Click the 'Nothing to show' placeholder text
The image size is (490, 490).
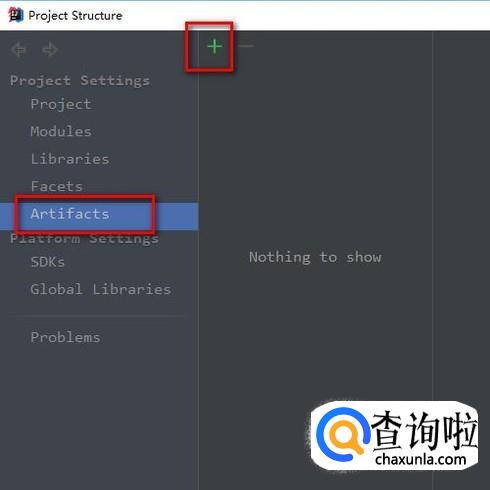tap(315, 257)
